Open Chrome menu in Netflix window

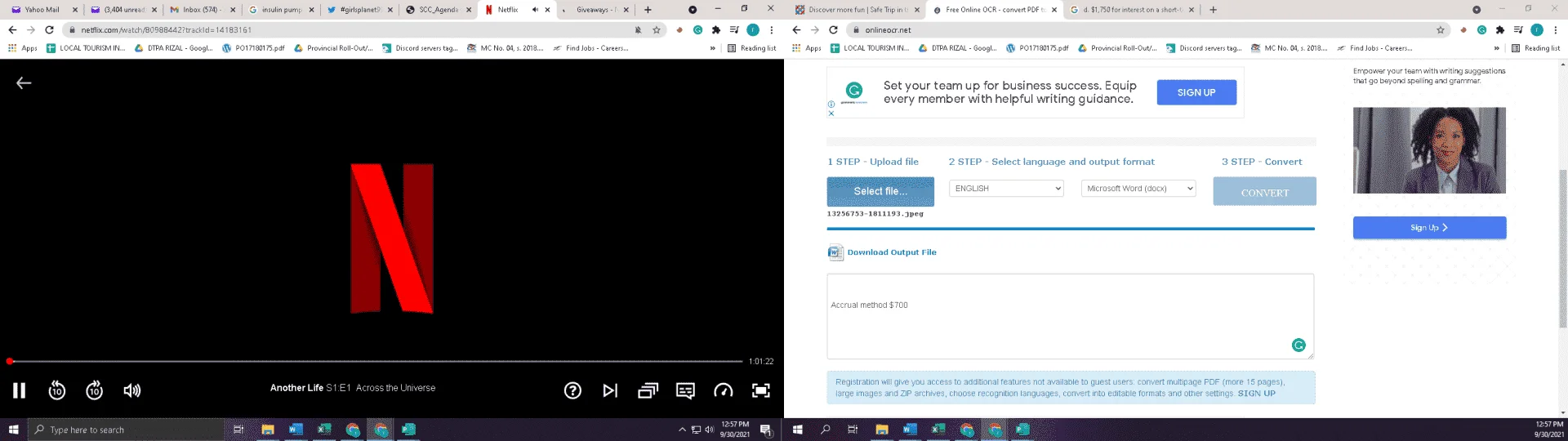coord(771,29)
